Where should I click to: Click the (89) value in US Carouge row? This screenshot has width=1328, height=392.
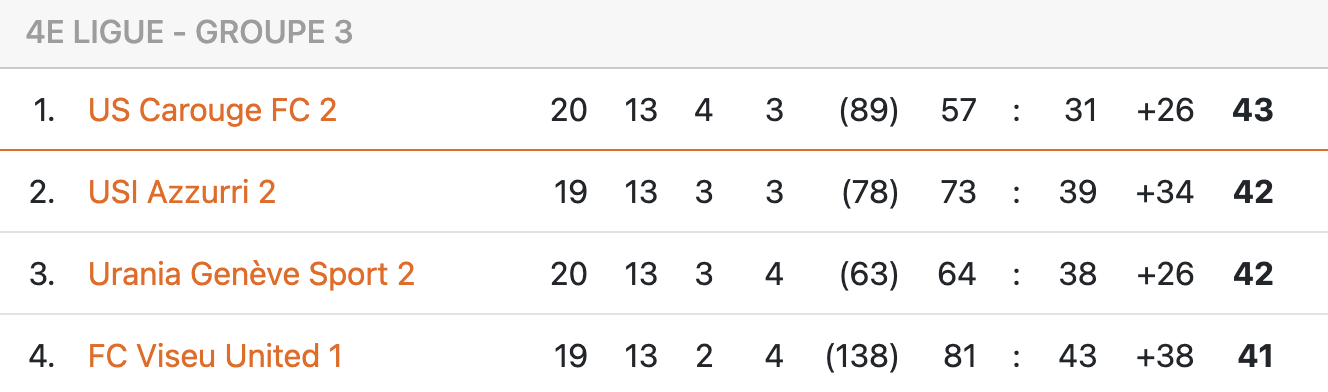[x=868, y=110]
